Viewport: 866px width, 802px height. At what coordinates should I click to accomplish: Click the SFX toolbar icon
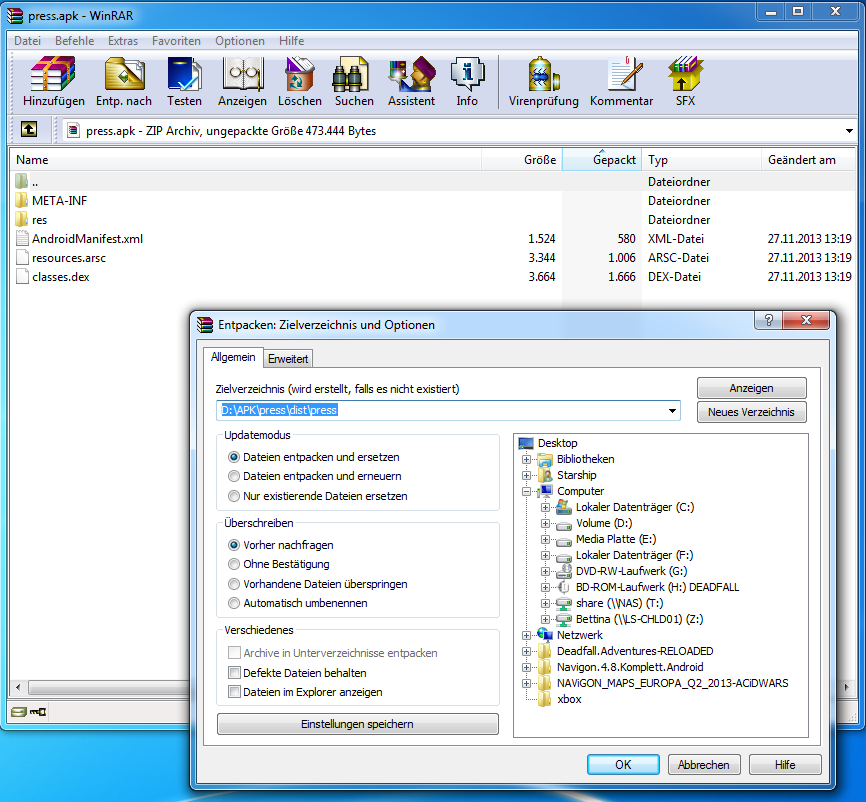(685, 76)
